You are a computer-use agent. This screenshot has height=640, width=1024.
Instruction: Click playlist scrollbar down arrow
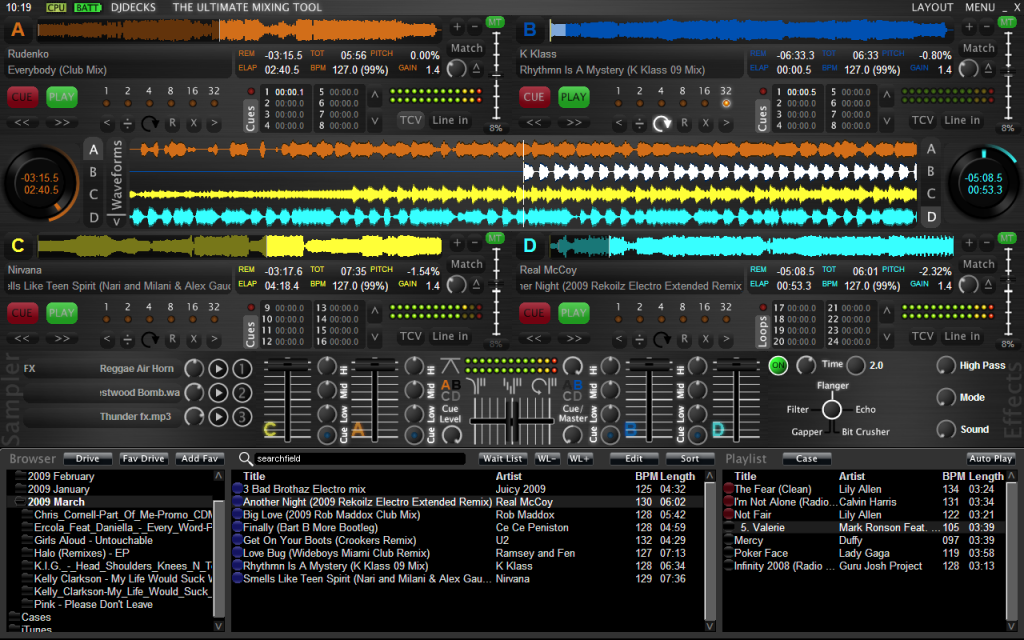1012,626
